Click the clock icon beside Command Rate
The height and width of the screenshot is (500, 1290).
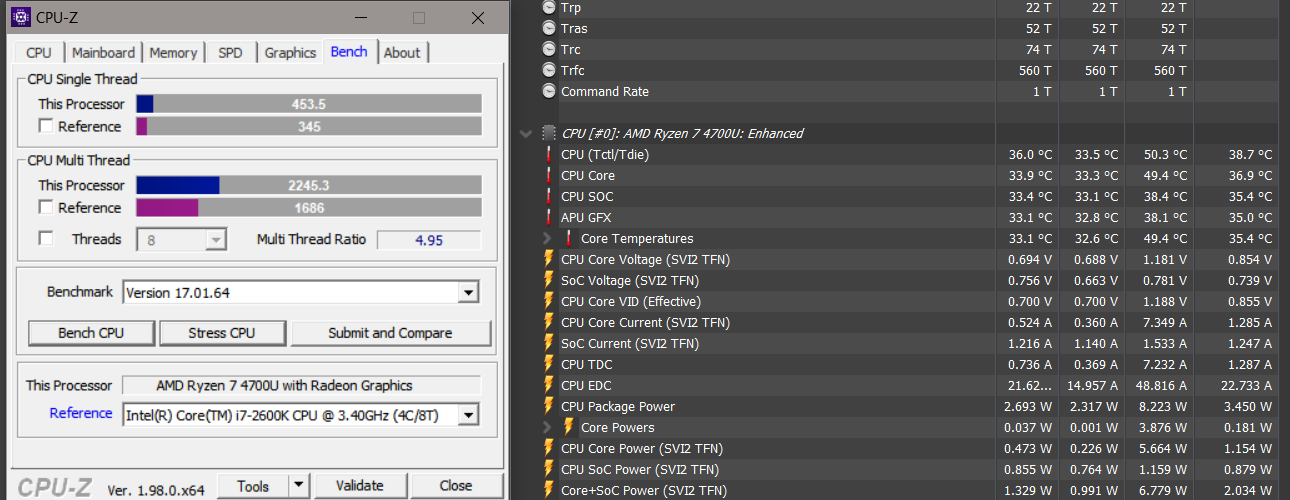point(549,91)
